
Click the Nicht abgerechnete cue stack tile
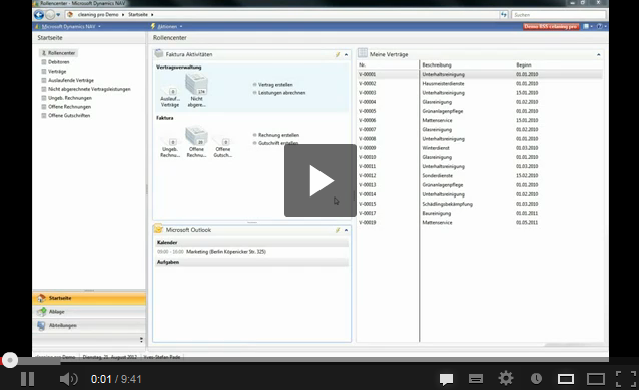click(196, 90)
